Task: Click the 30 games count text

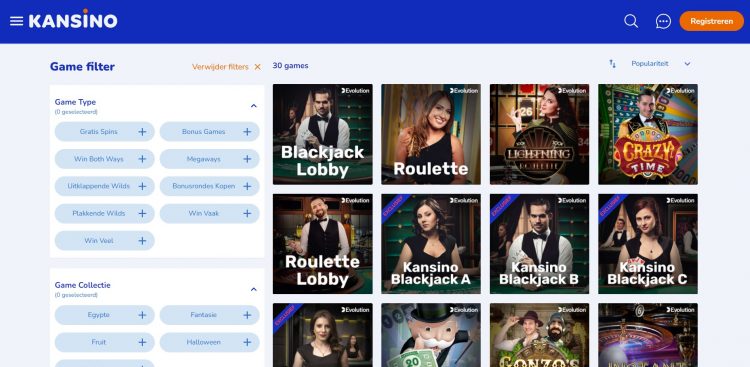Action: (290, 66)
